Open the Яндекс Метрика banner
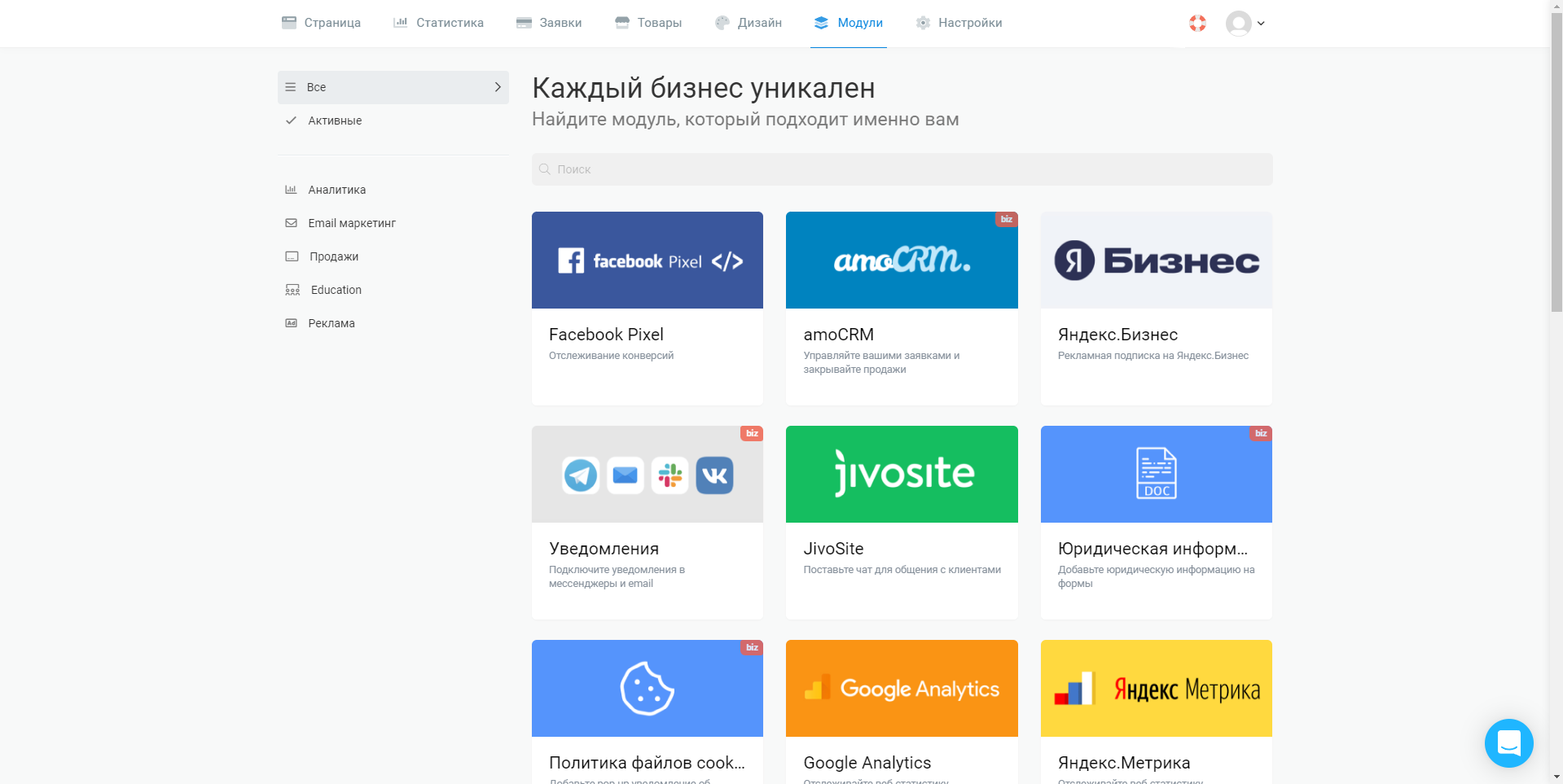 (1157, 688)
